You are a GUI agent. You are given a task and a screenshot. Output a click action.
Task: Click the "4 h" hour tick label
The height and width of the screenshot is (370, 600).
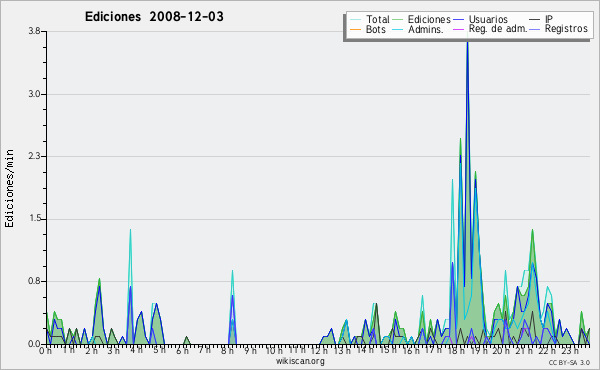pos(137,350)
